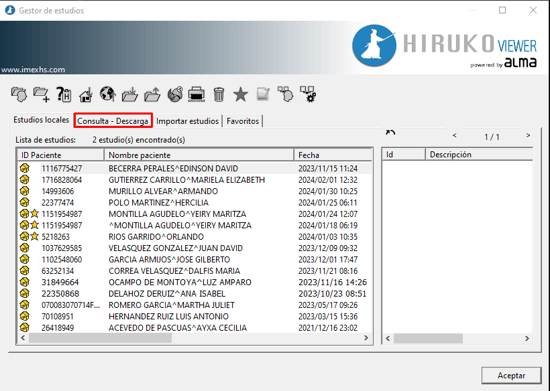Click the add new folder icon
Screen dimensions: 550x391
coord(41,94)
